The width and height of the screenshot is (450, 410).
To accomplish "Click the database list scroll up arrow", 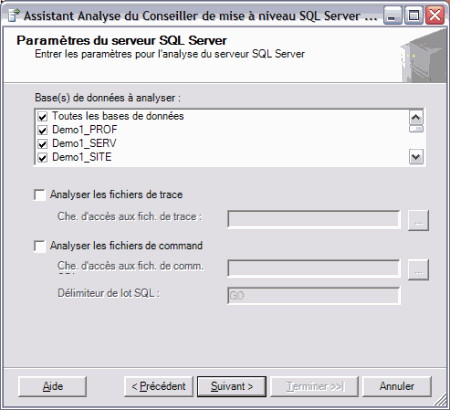I will tap(416, 117).
